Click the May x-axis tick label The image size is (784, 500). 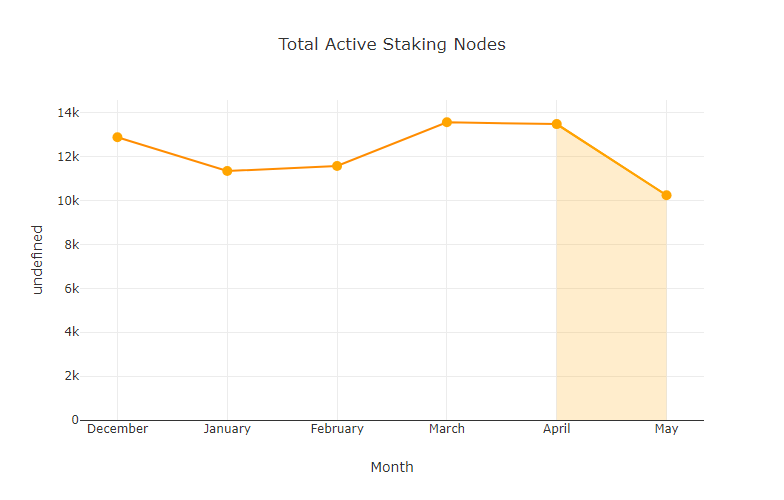click(666, 429)
